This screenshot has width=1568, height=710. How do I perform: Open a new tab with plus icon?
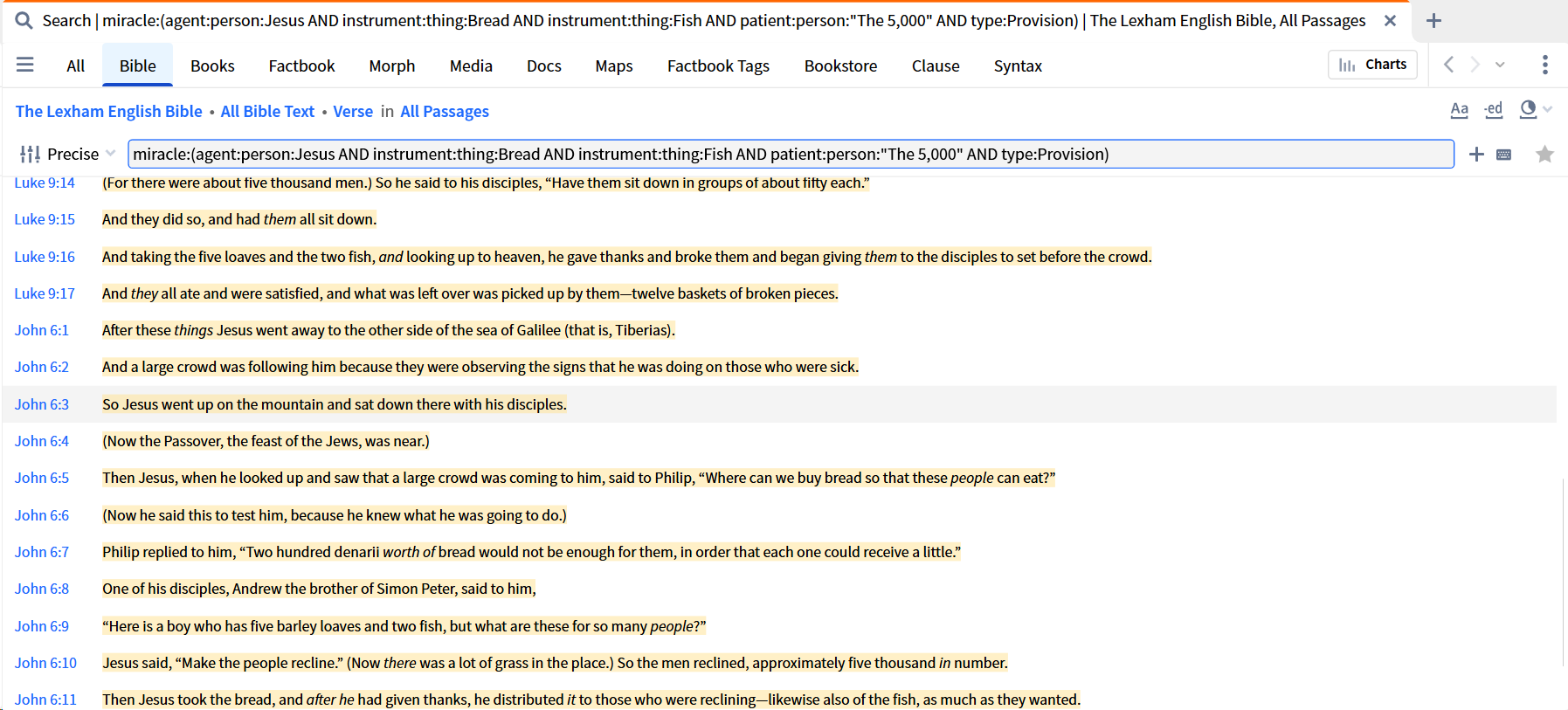pos(1433,20)
